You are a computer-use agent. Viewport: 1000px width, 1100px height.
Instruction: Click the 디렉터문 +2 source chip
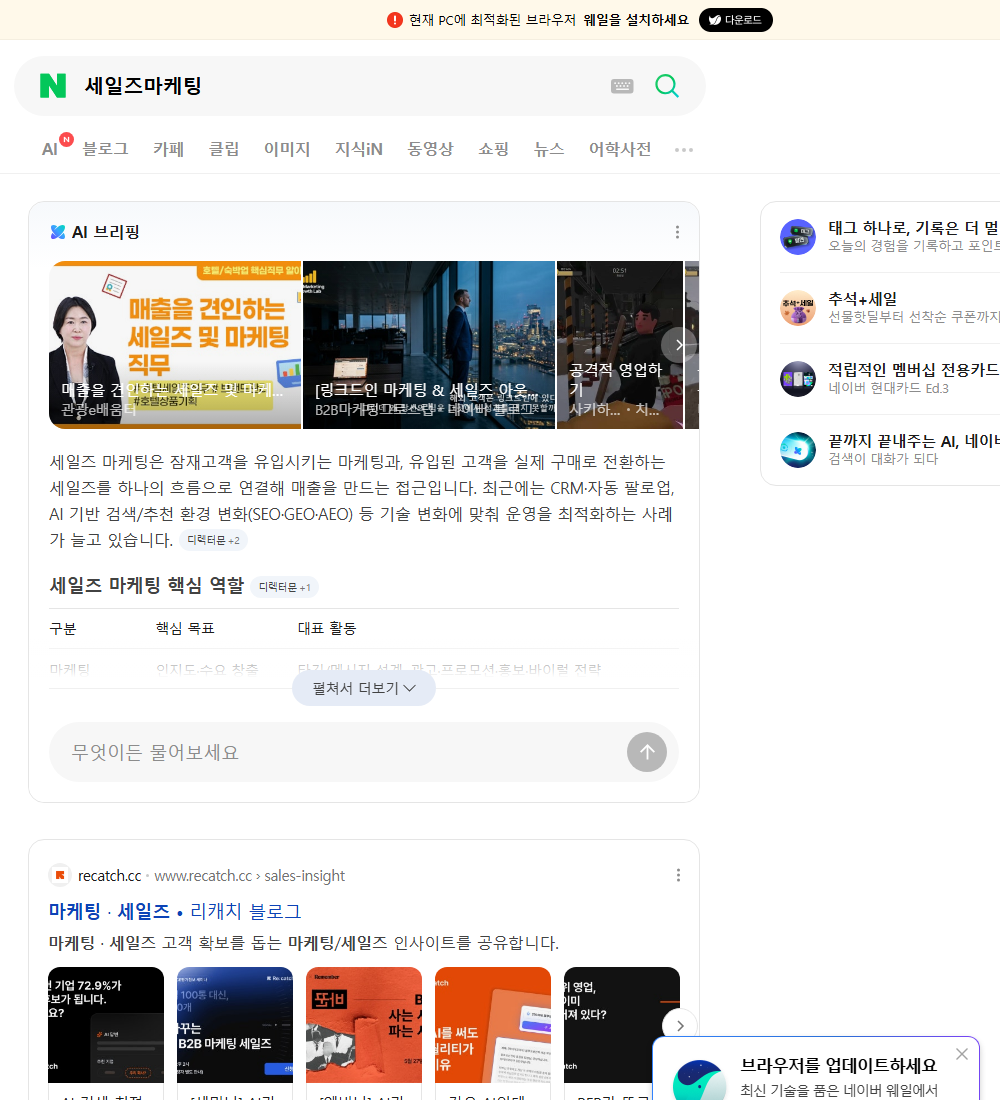coord(213,540)
